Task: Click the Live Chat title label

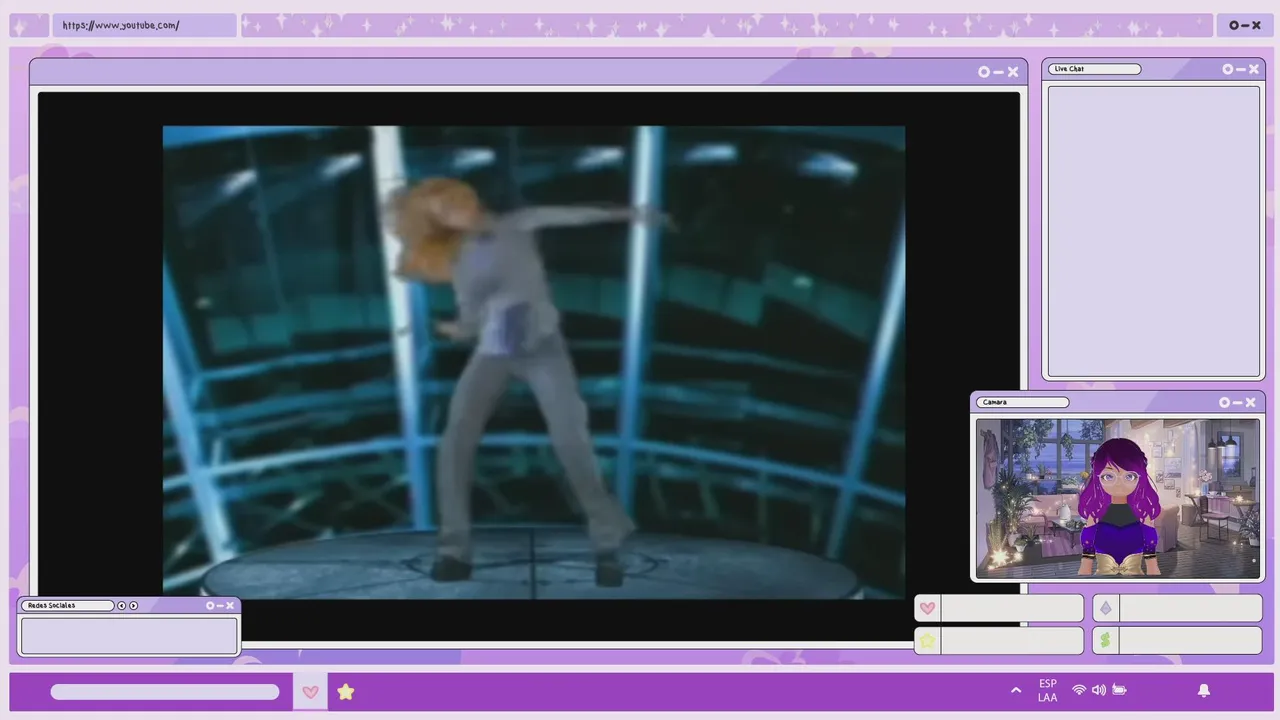Action: (x=1069, y=69)
